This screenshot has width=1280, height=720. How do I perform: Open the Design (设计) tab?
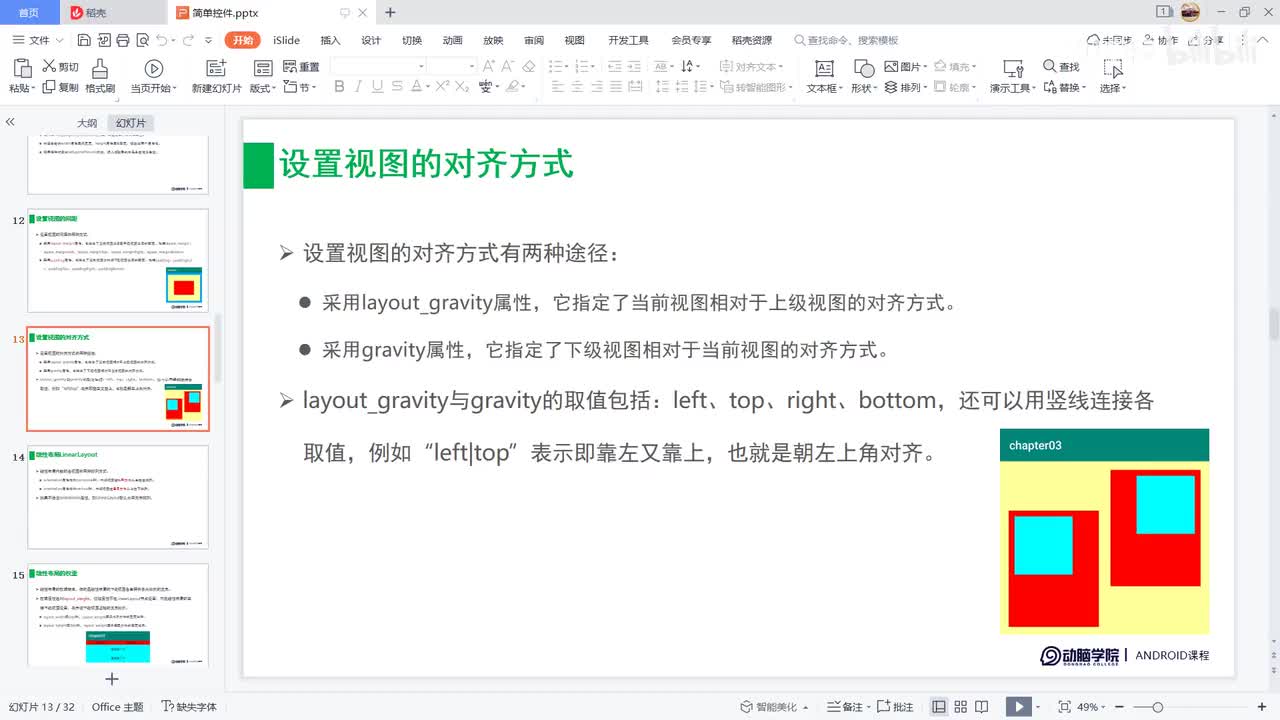(x=371, y=40)
